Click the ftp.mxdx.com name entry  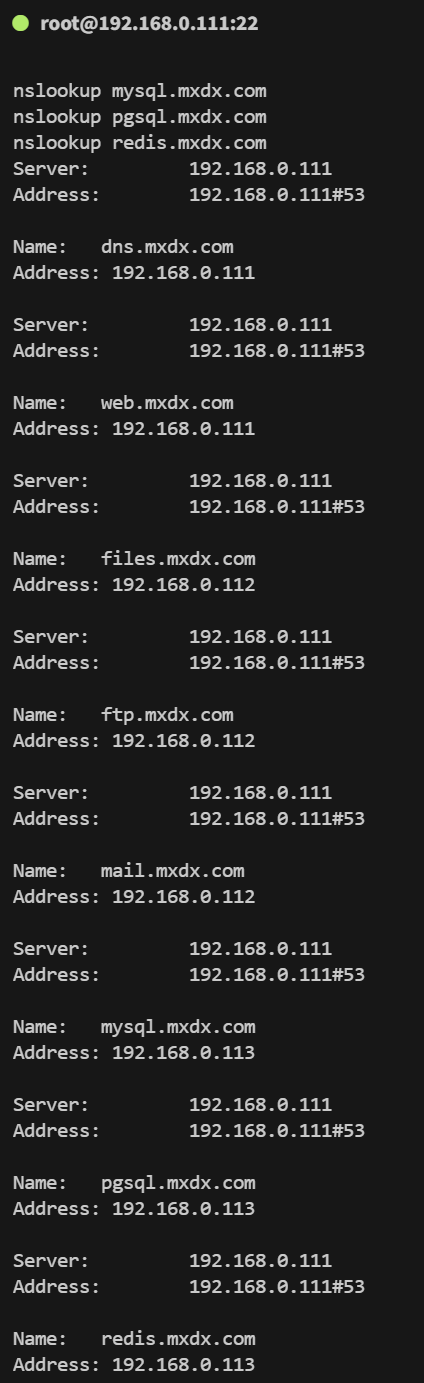tap(167, 715)
